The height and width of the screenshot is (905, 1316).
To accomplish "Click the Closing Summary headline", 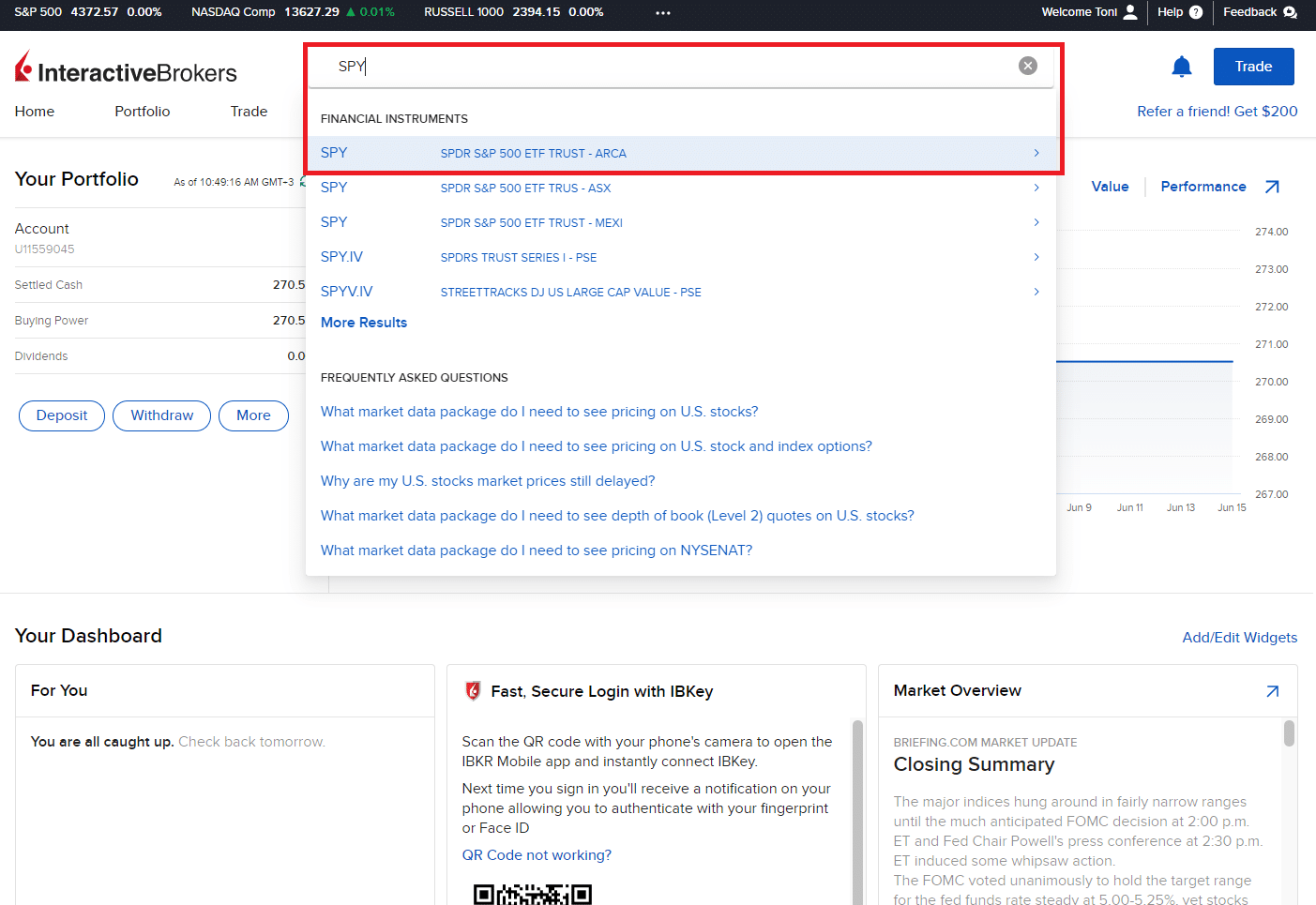I will 974,764.
